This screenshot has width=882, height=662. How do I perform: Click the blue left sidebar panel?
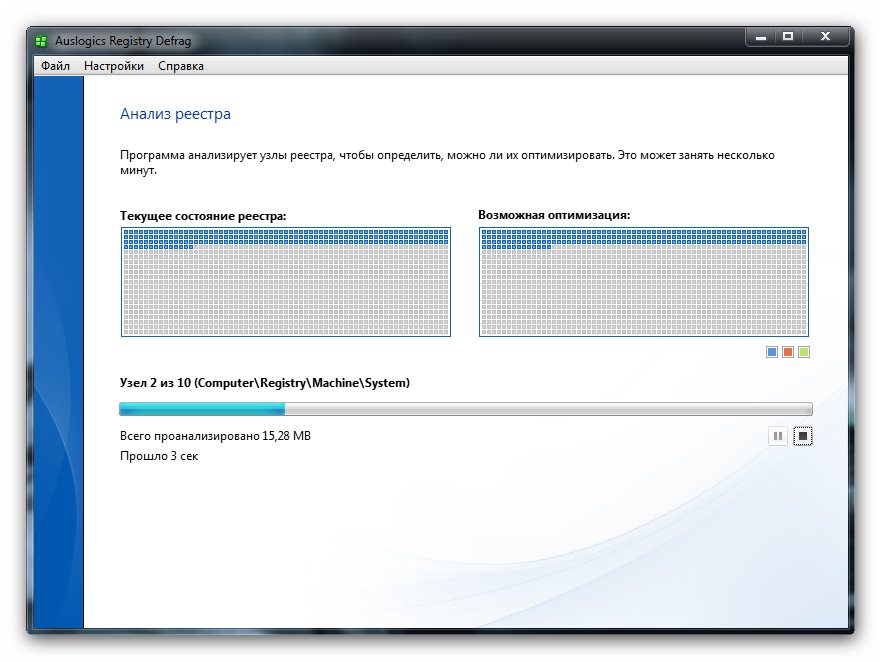[58, 350]
